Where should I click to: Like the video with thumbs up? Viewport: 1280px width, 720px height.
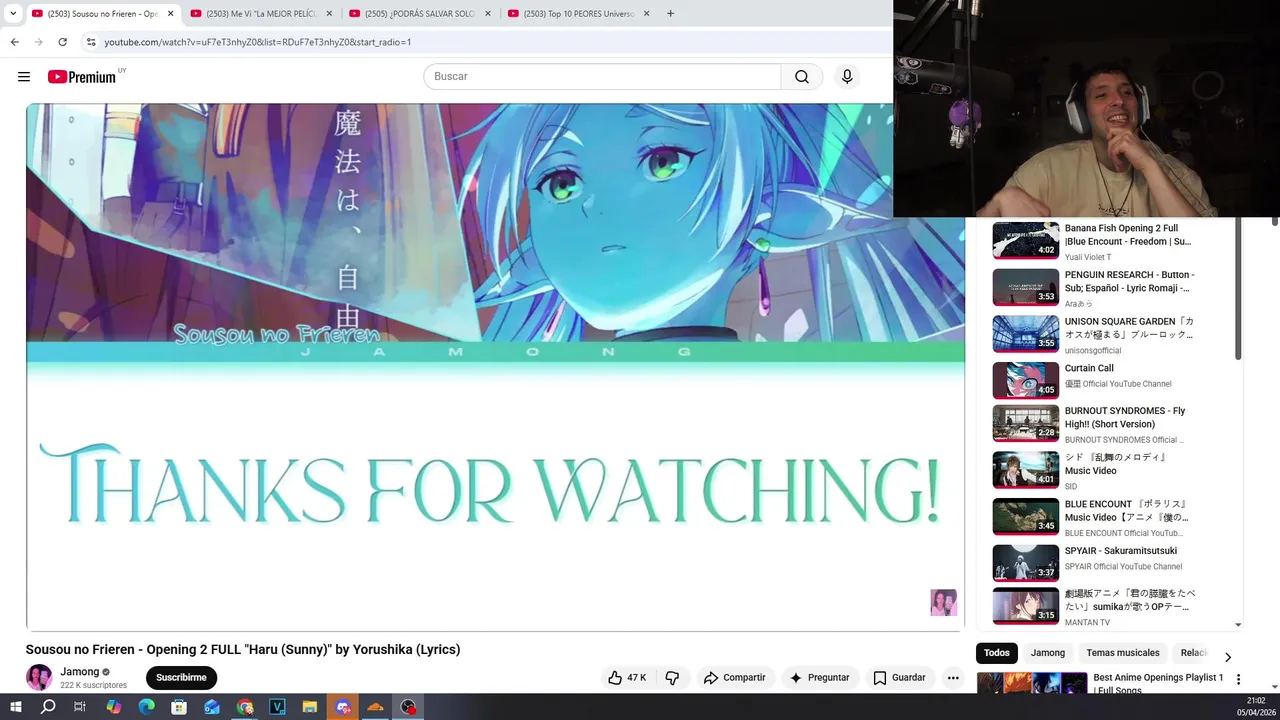(627, 678)
